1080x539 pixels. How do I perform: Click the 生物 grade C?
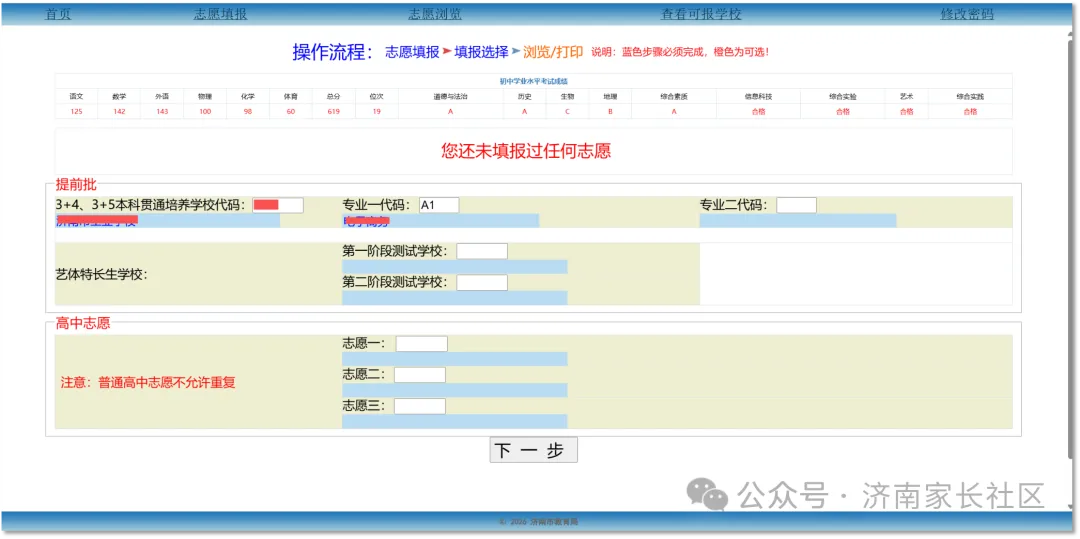pyautogui.click(x=568, y=112)
